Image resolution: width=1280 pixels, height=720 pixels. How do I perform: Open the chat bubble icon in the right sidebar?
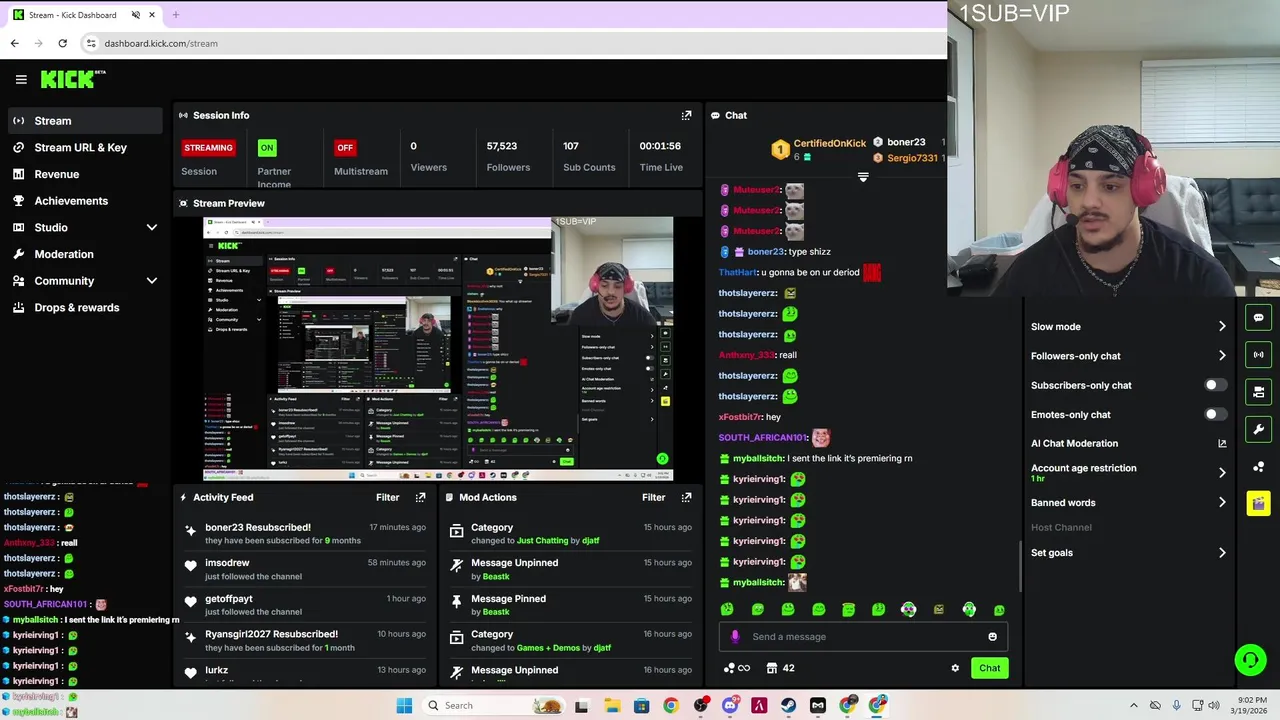[x=1258, y=318]
